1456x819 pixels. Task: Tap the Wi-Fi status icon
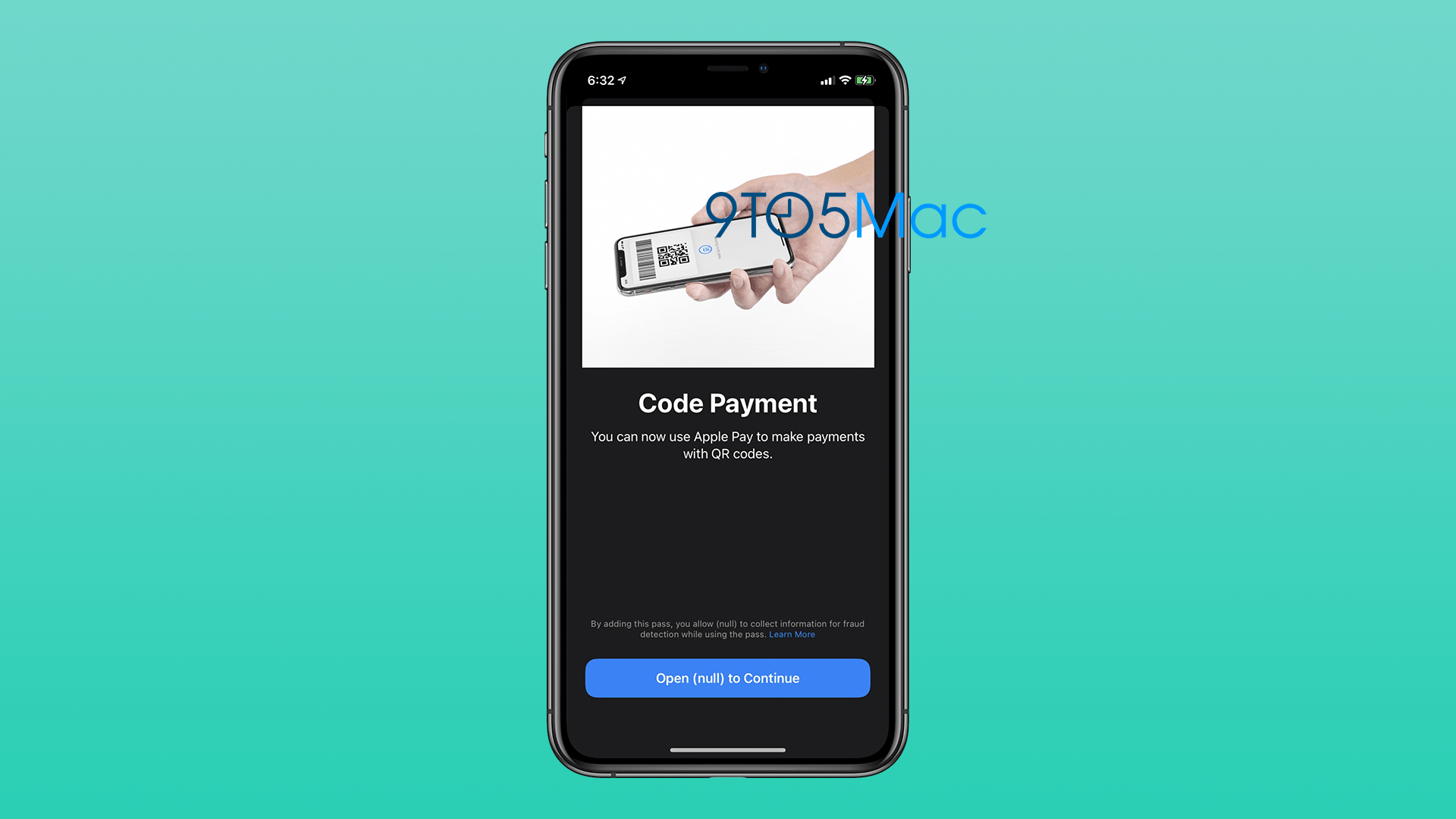pyautogui.click(x=849, y=80)
